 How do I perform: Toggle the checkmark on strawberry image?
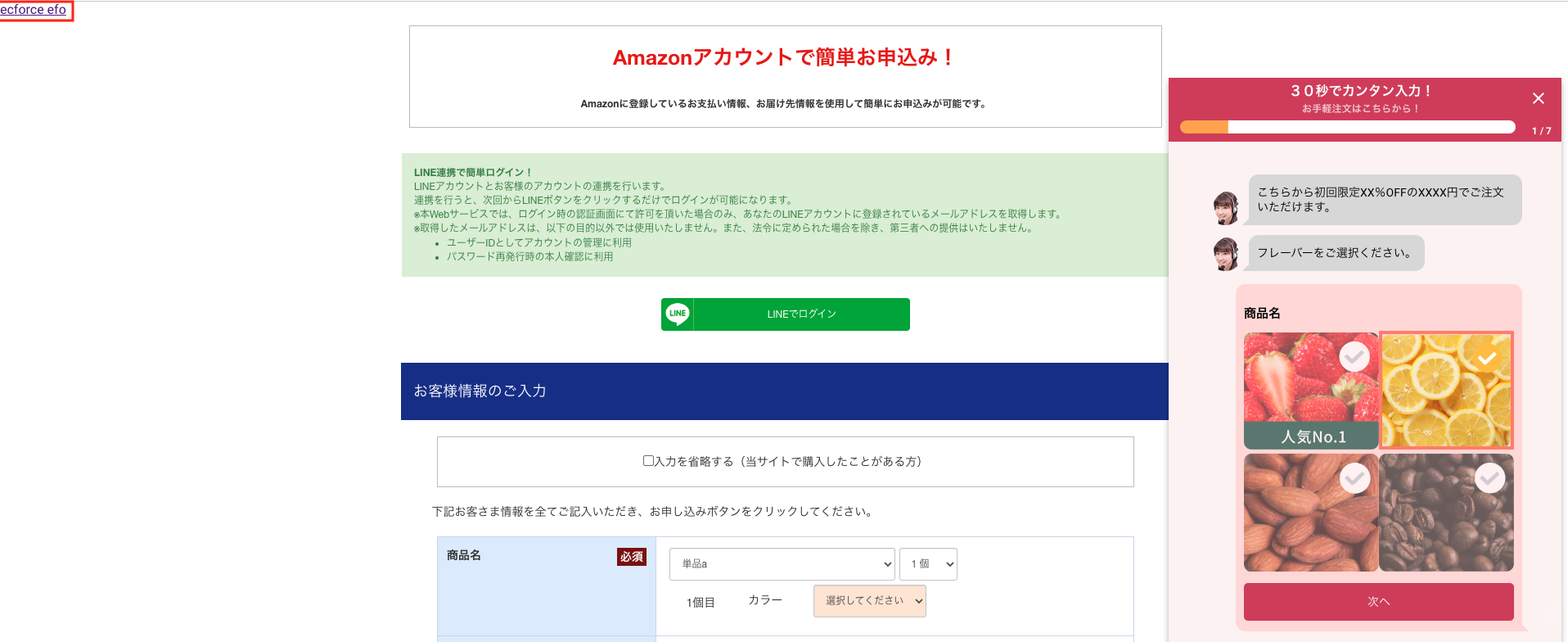pos(1354,356)
